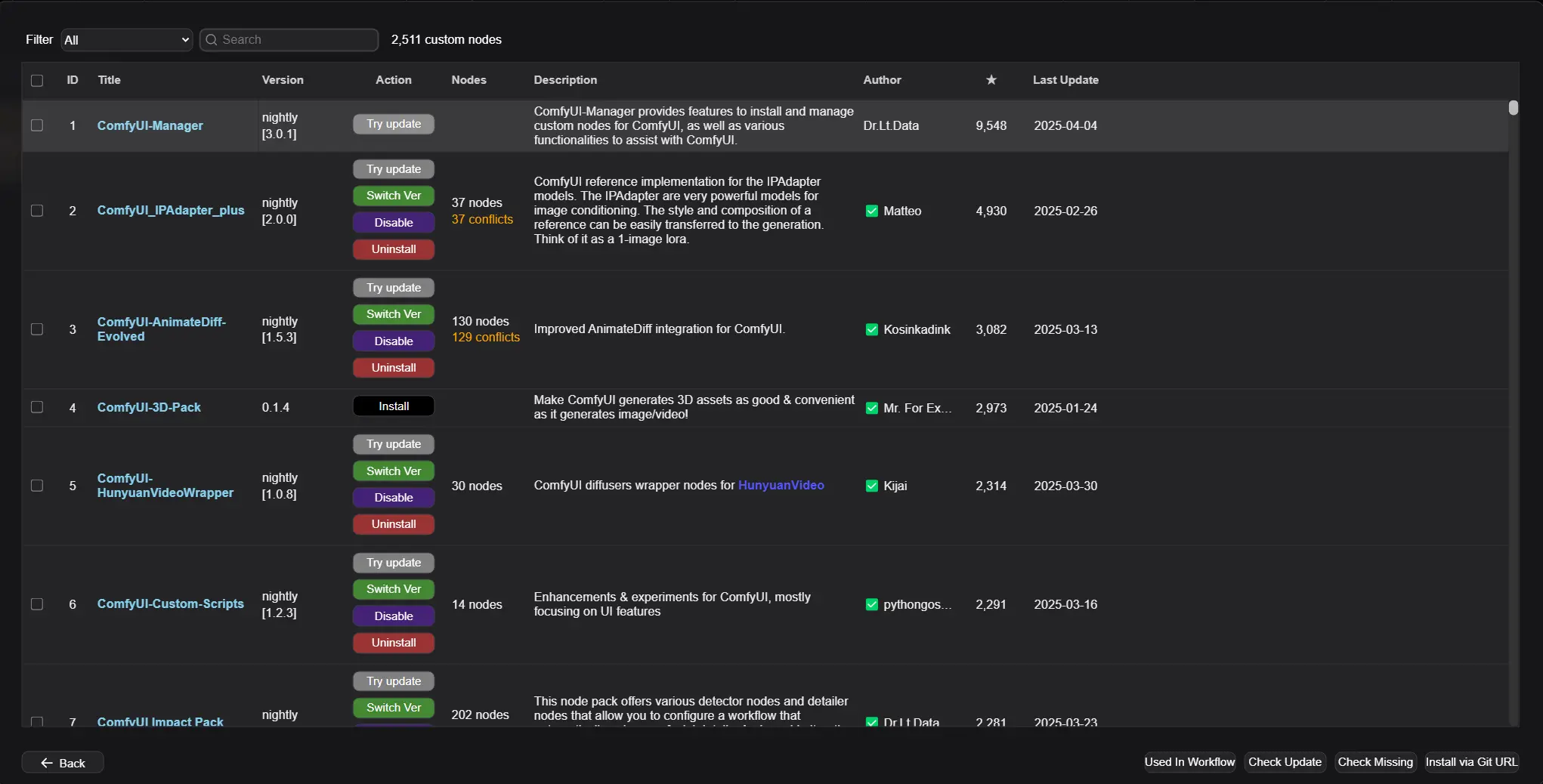
Task: Open the ComfyUI-Custom-Scripts title link
Action: [x=170, y=604]
